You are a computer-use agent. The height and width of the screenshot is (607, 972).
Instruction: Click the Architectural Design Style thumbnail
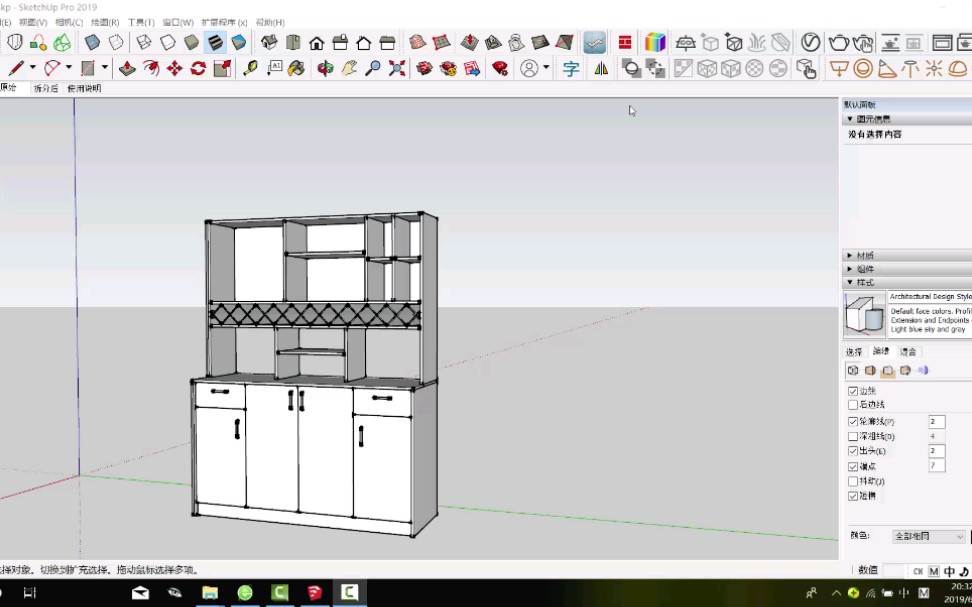[865, 313]
